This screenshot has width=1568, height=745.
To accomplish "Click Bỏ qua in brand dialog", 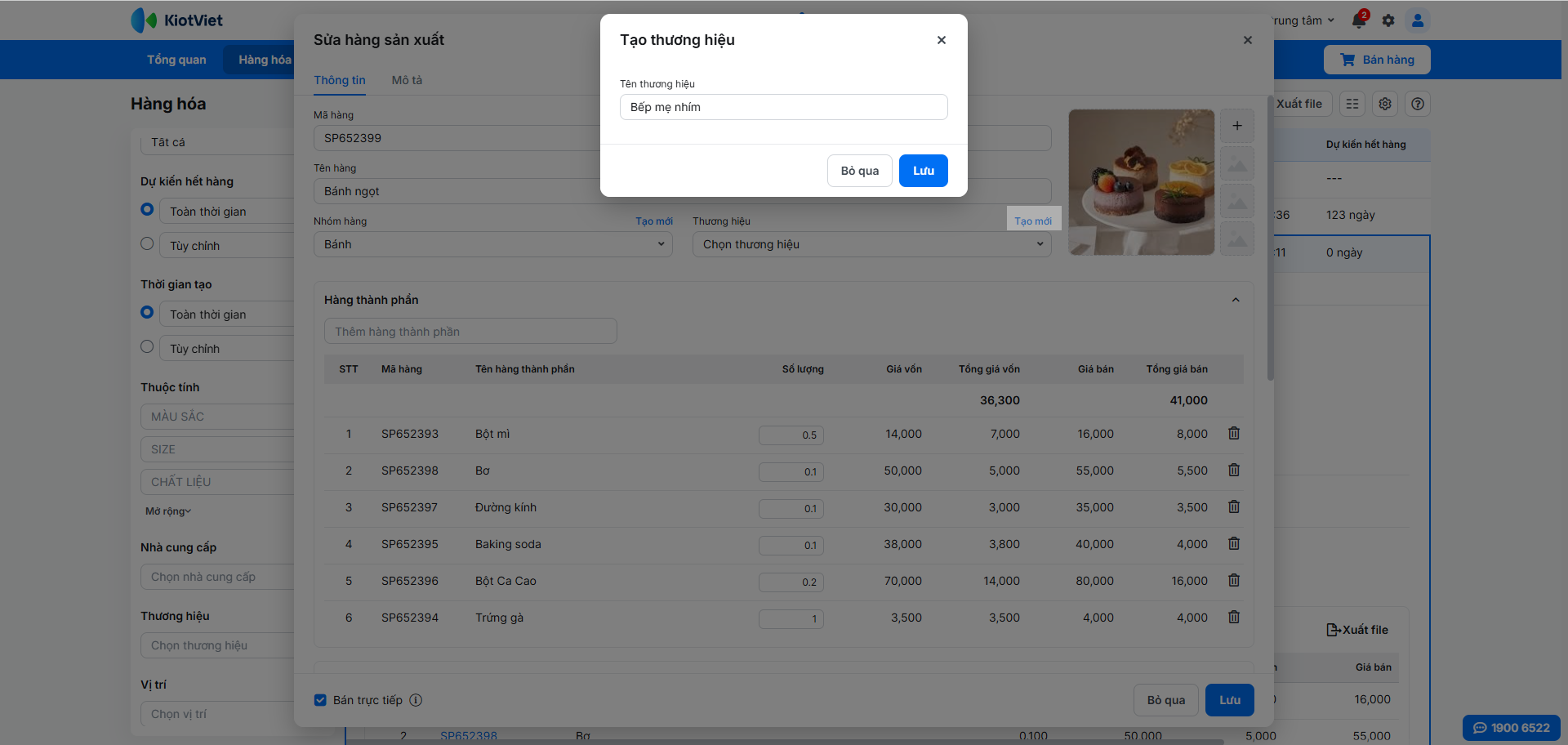I will (x=860, y=171).
